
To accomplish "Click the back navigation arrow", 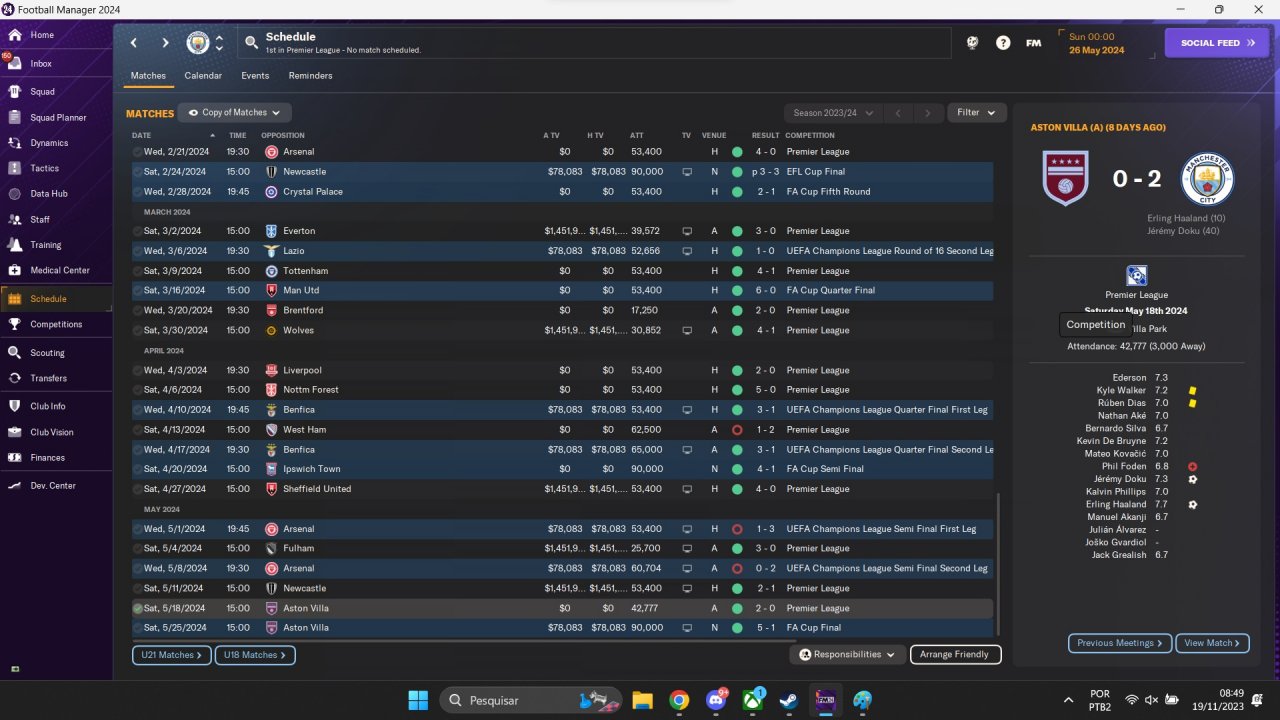I will (134, 43).
